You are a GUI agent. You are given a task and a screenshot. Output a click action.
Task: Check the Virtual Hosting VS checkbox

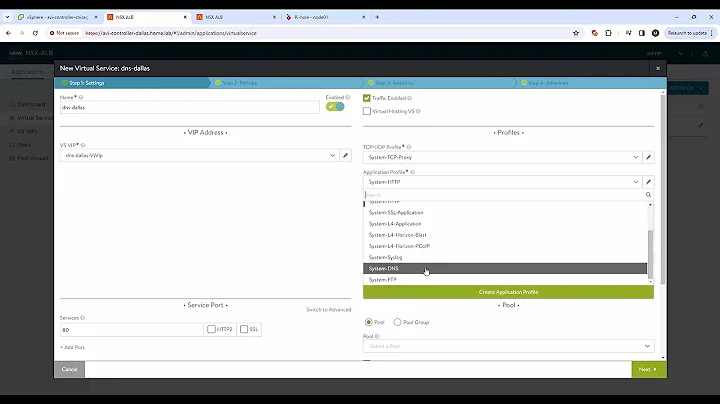[366, 111]
